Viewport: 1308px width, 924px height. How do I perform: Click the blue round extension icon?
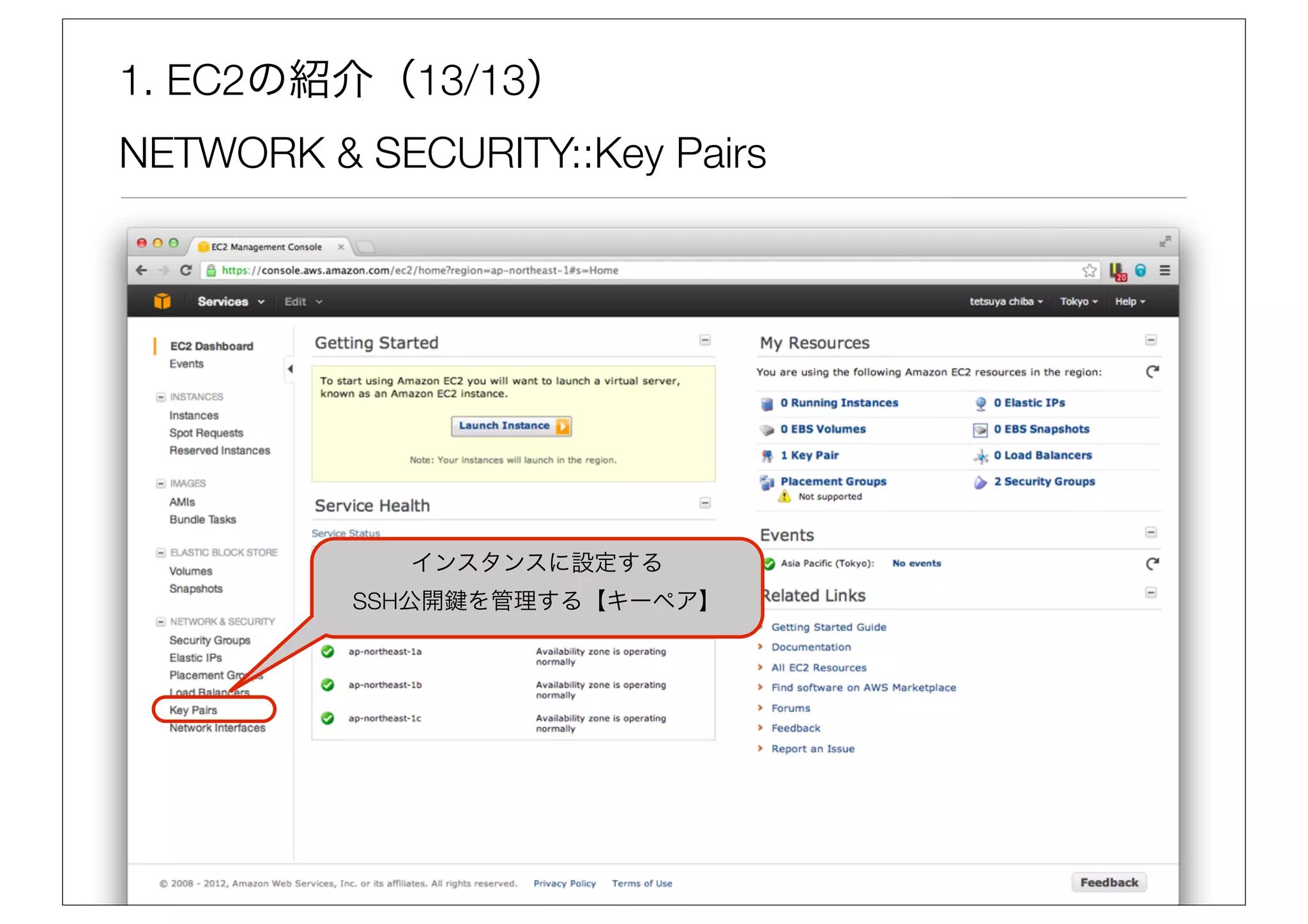(x=1141, y=271)
